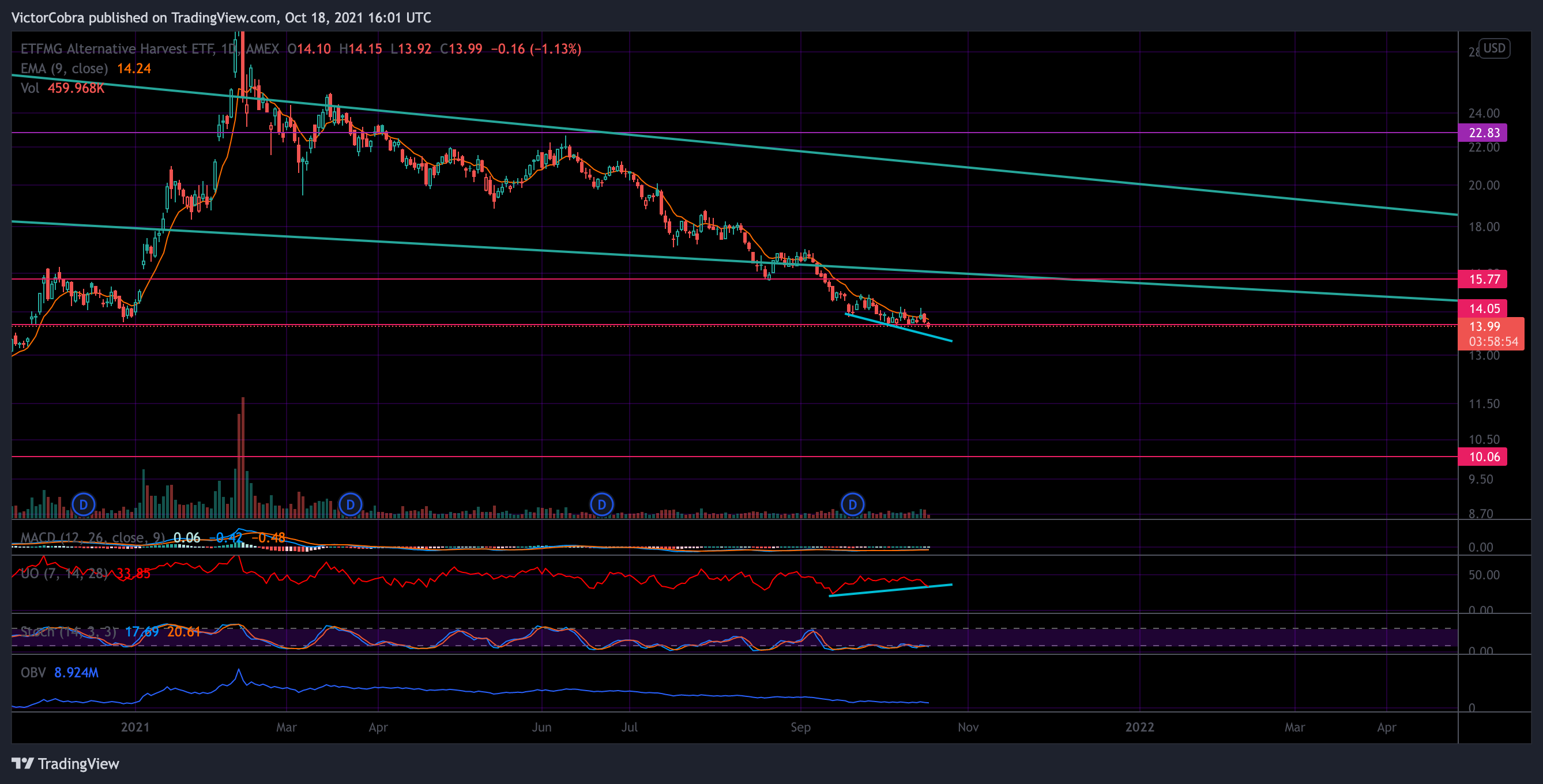The image size is (1543, 784).
Task: Select the UO (7, 14, 28) label
Action: [64, 574]
